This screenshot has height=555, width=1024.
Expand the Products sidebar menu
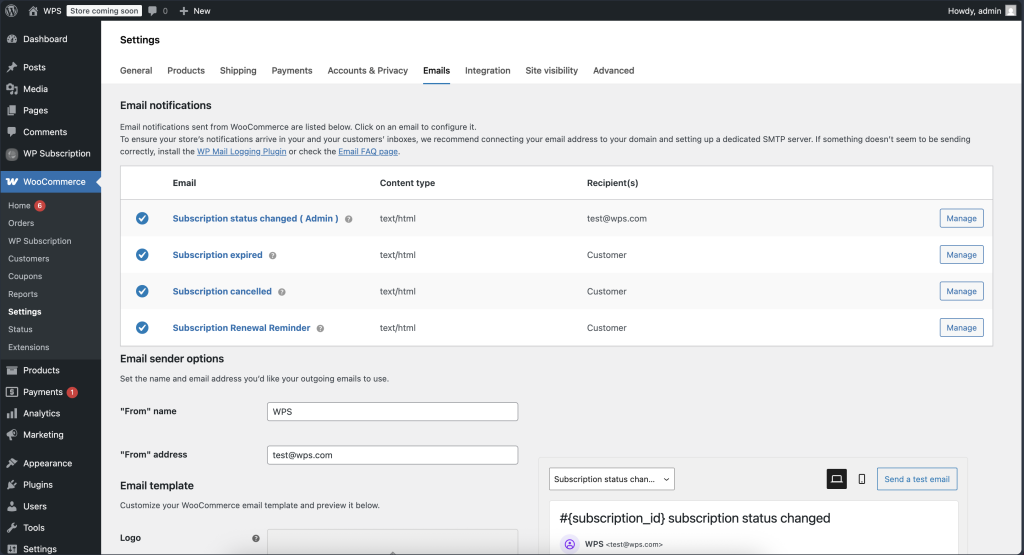click(x=41, y=370)
